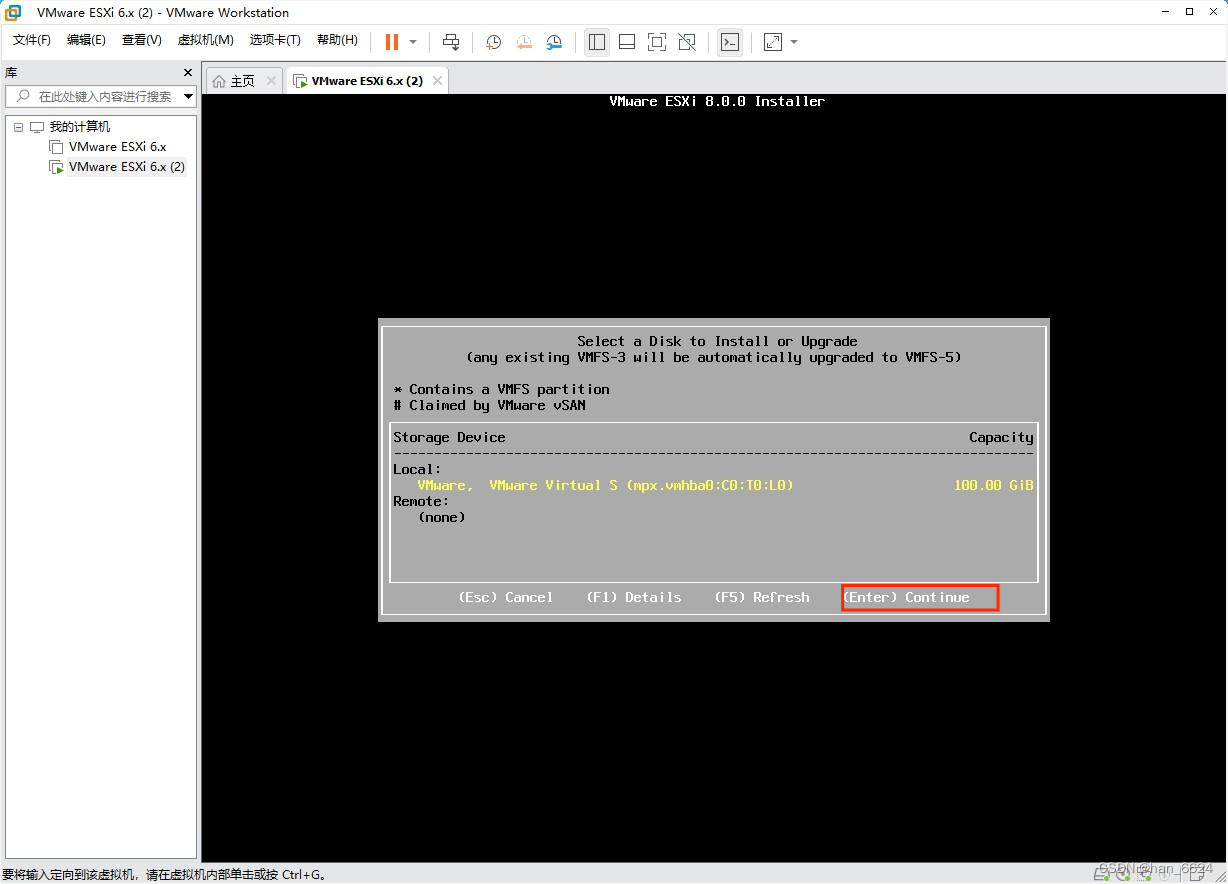Take a snapshot of this virtual machine

(x=493, y=42)
